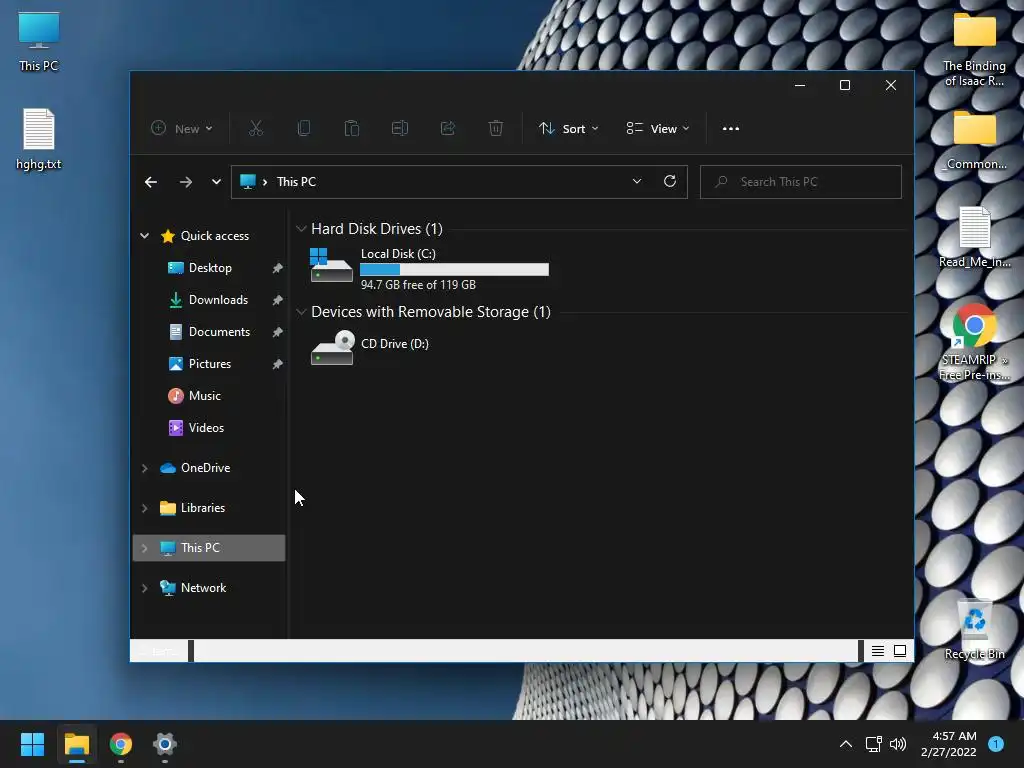1024x768 pixels.
Task: Go forward with the right arrow
Action: click(x=185, y=182)
